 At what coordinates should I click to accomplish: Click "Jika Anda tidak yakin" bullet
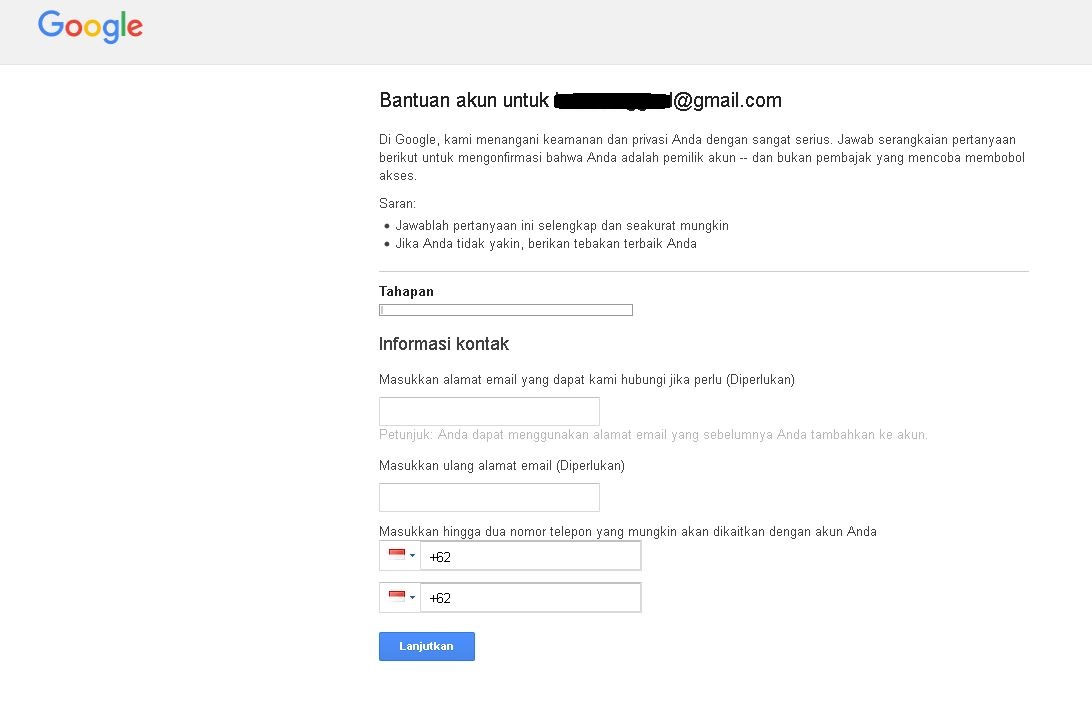pyautogui.click(x=546, y=244)
